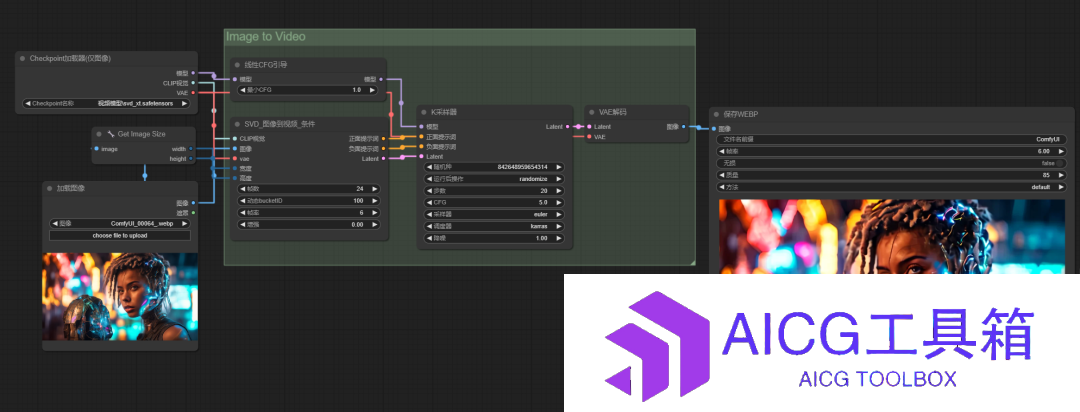The height and width of the screenshot is (412, 1080).
Task: Collapse the 加载图像 node via its title dot
Action: point(50,188)
